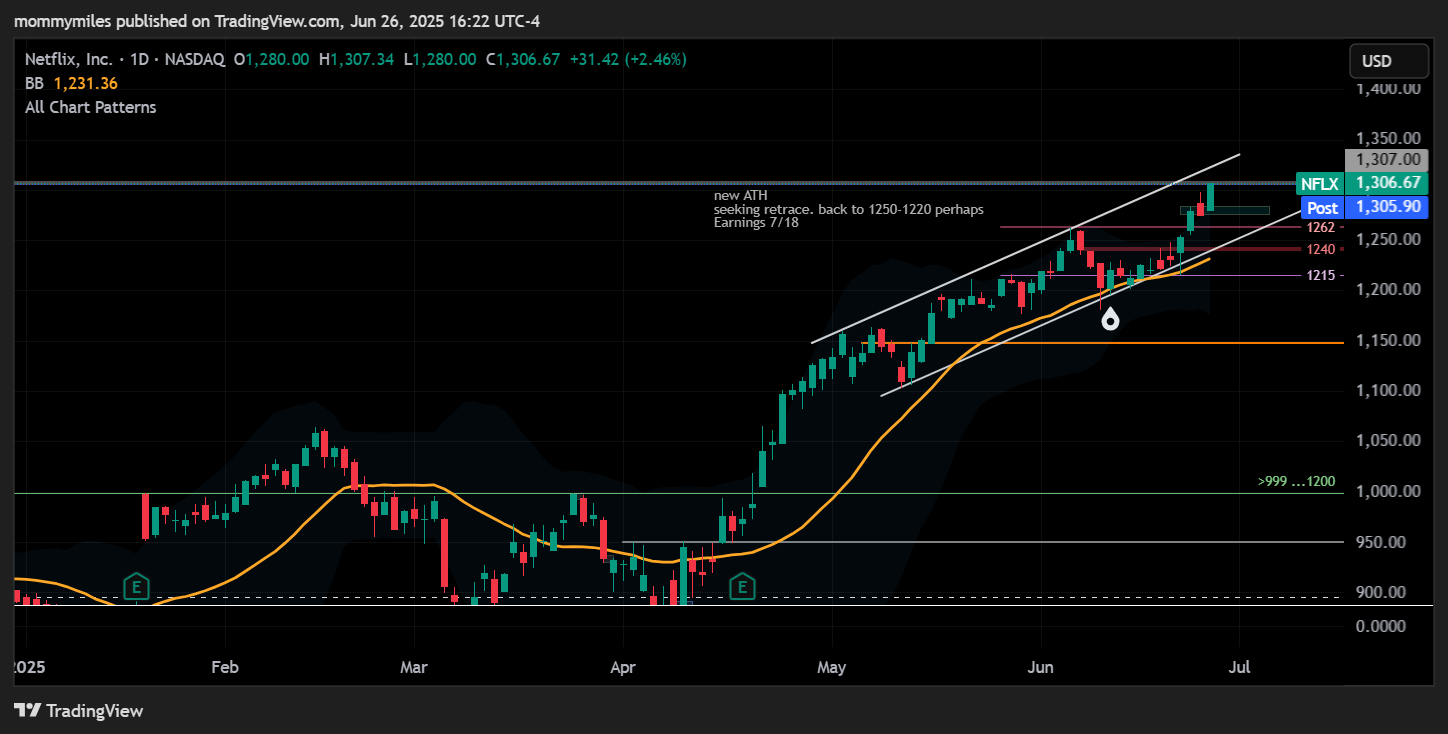Click the C1,306.67 close value
This screenshot has height=734, width=1448.
(x=522, y=59)
